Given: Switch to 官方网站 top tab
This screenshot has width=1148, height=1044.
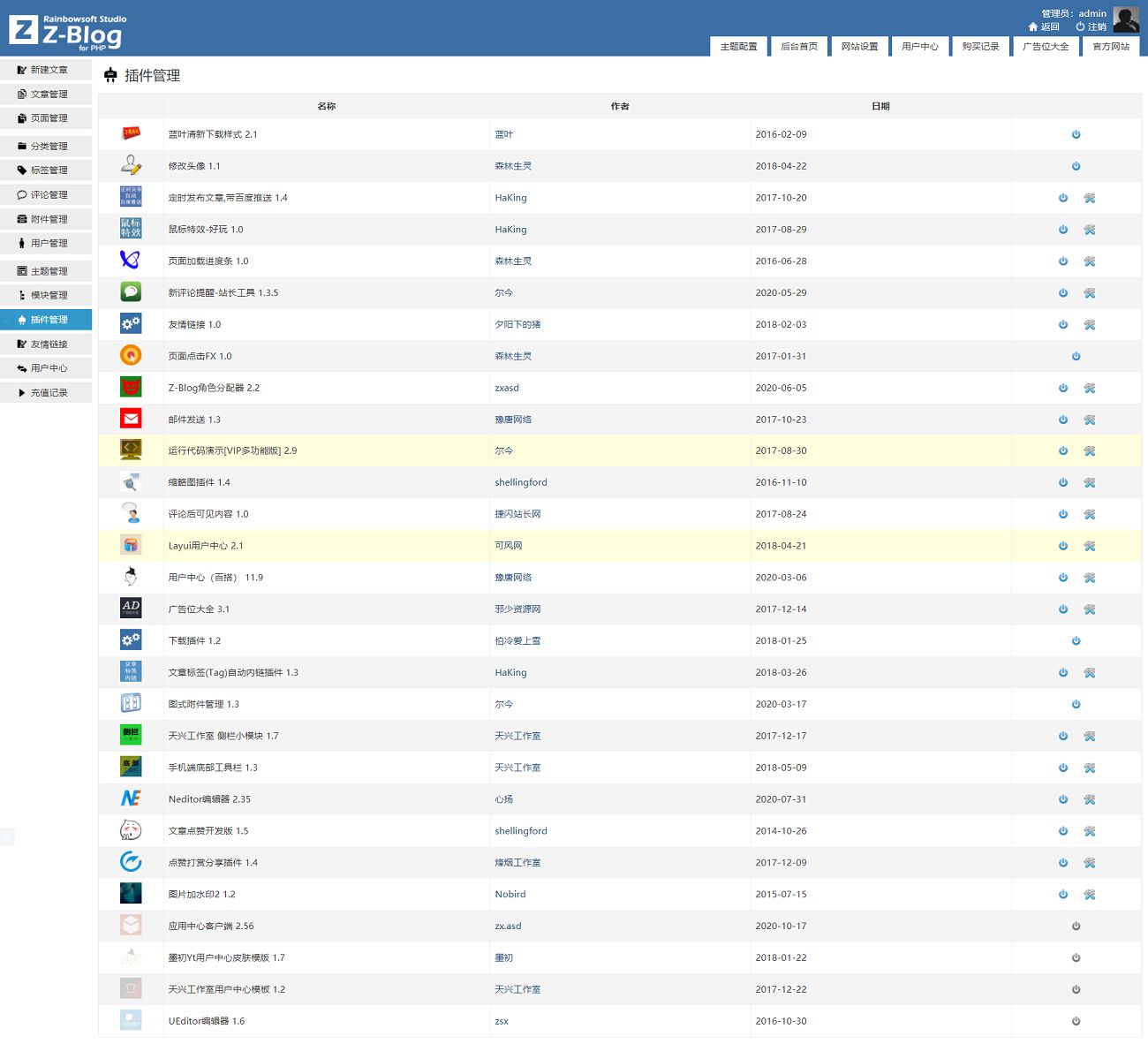Looking at the screenshot, I should coord(1111,47).
